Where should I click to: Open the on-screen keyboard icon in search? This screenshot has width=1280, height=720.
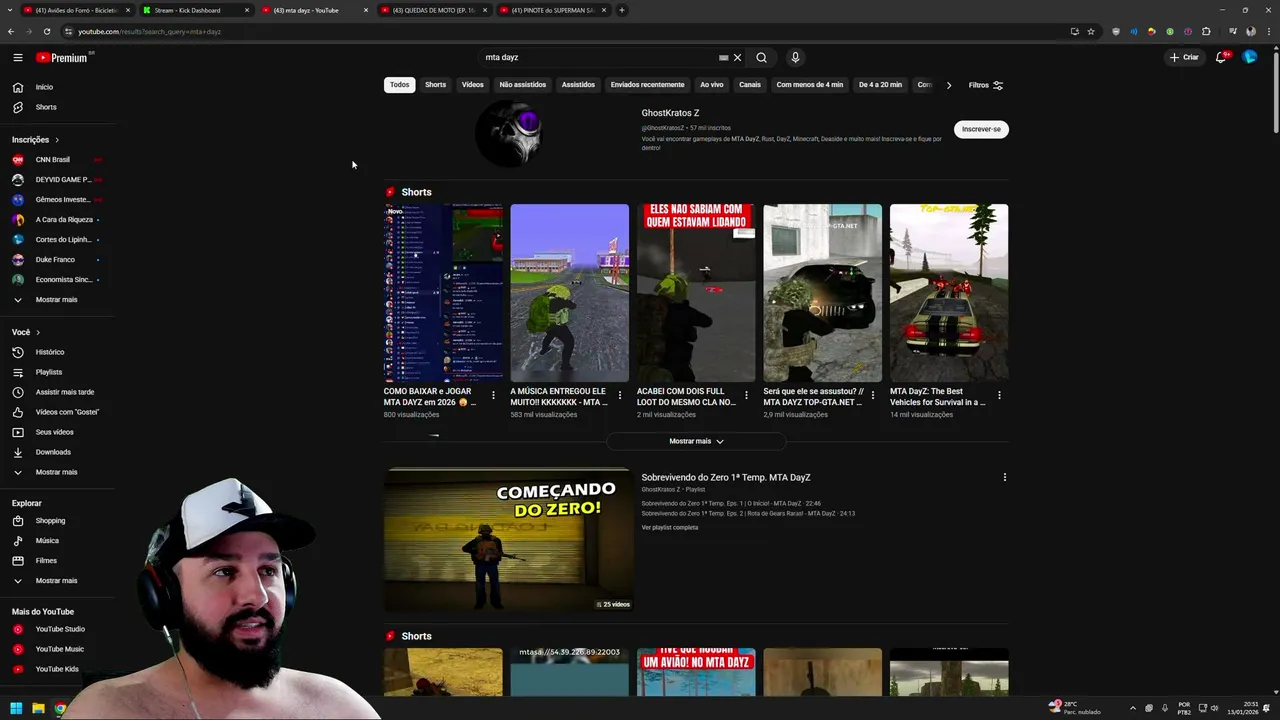723,57
